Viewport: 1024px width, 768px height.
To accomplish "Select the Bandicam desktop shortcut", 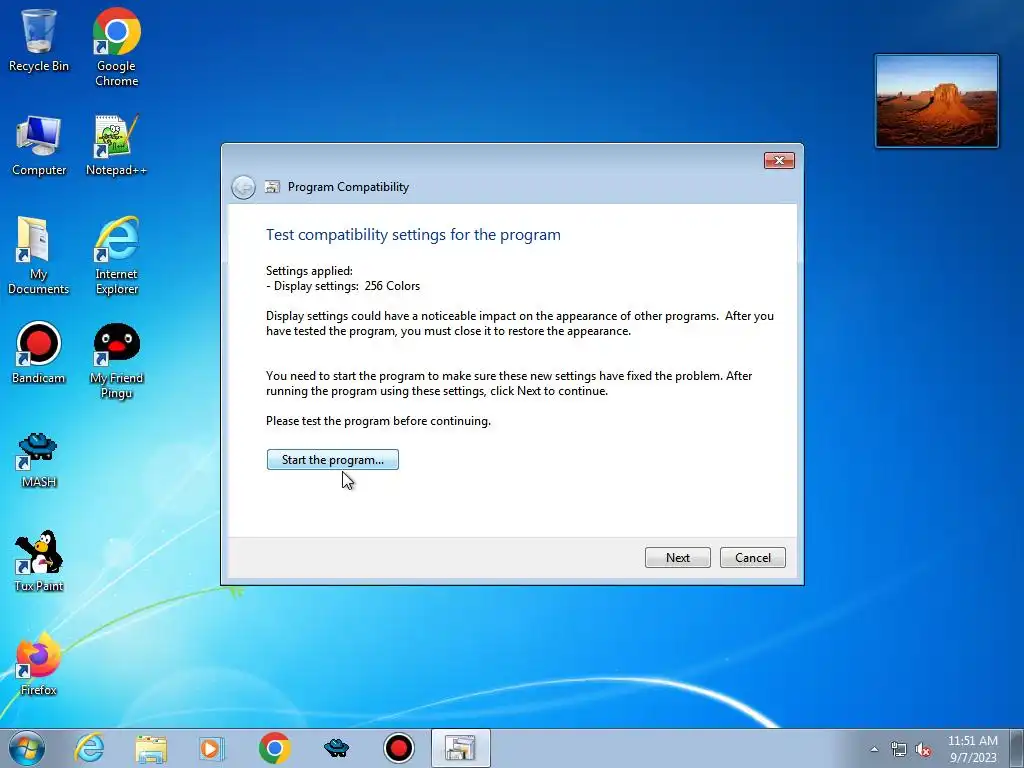I will point(39,353).
